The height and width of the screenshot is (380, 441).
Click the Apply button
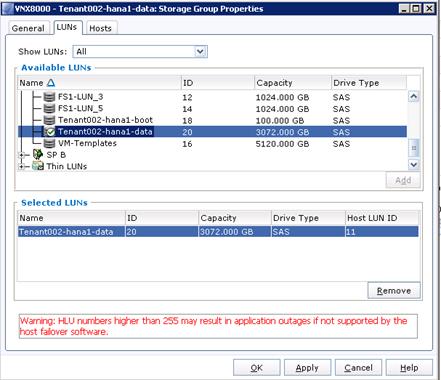pyautogui.click(x=307, y=368)
